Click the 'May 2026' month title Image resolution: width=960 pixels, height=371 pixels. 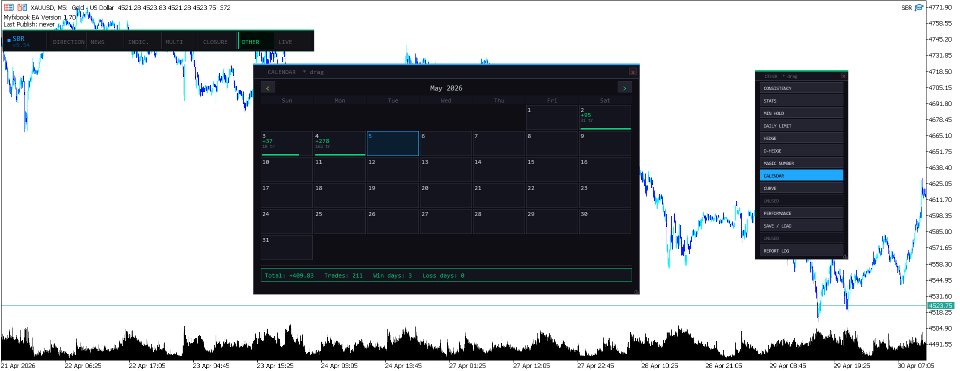(x=446, y=88)
